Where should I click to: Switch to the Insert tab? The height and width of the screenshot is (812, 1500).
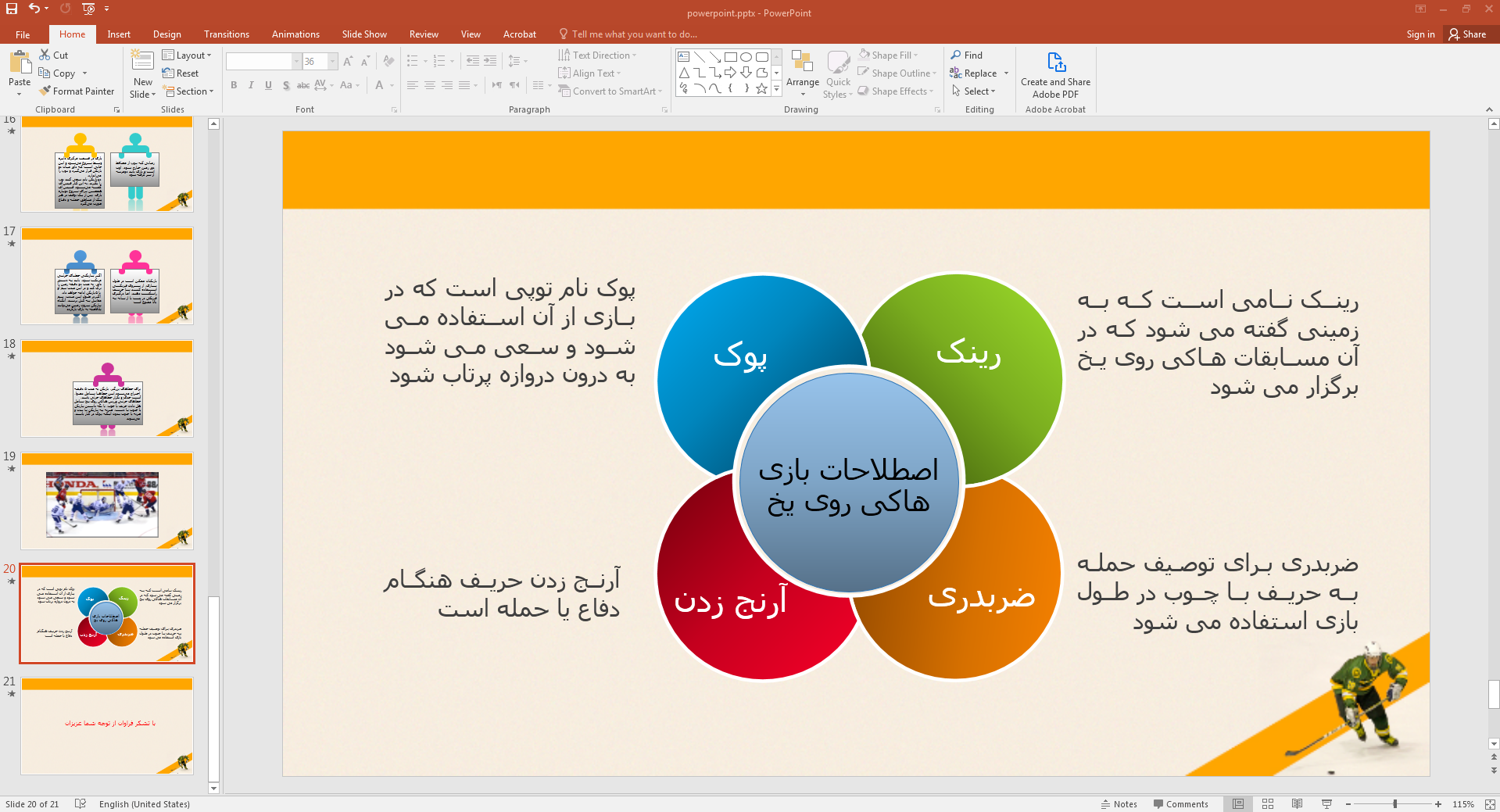[119, 34]
